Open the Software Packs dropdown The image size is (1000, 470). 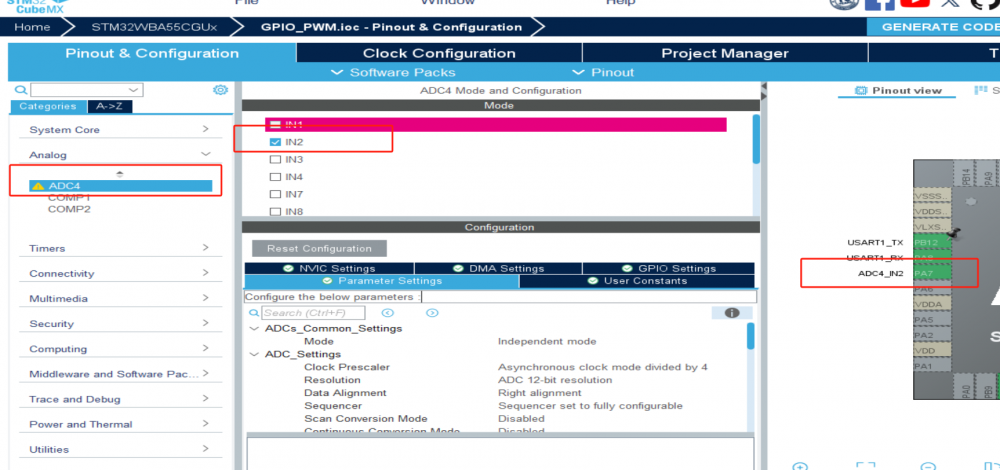point(394,72)
